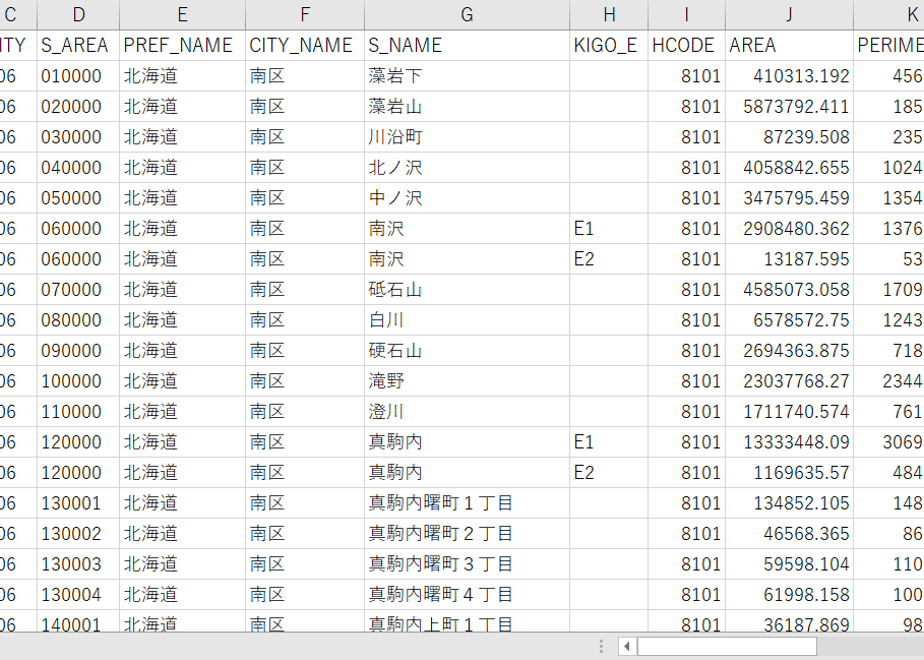
Task: Click the scrollbar split handle dots
Action: pyautogui.click(x=600, y=646)
